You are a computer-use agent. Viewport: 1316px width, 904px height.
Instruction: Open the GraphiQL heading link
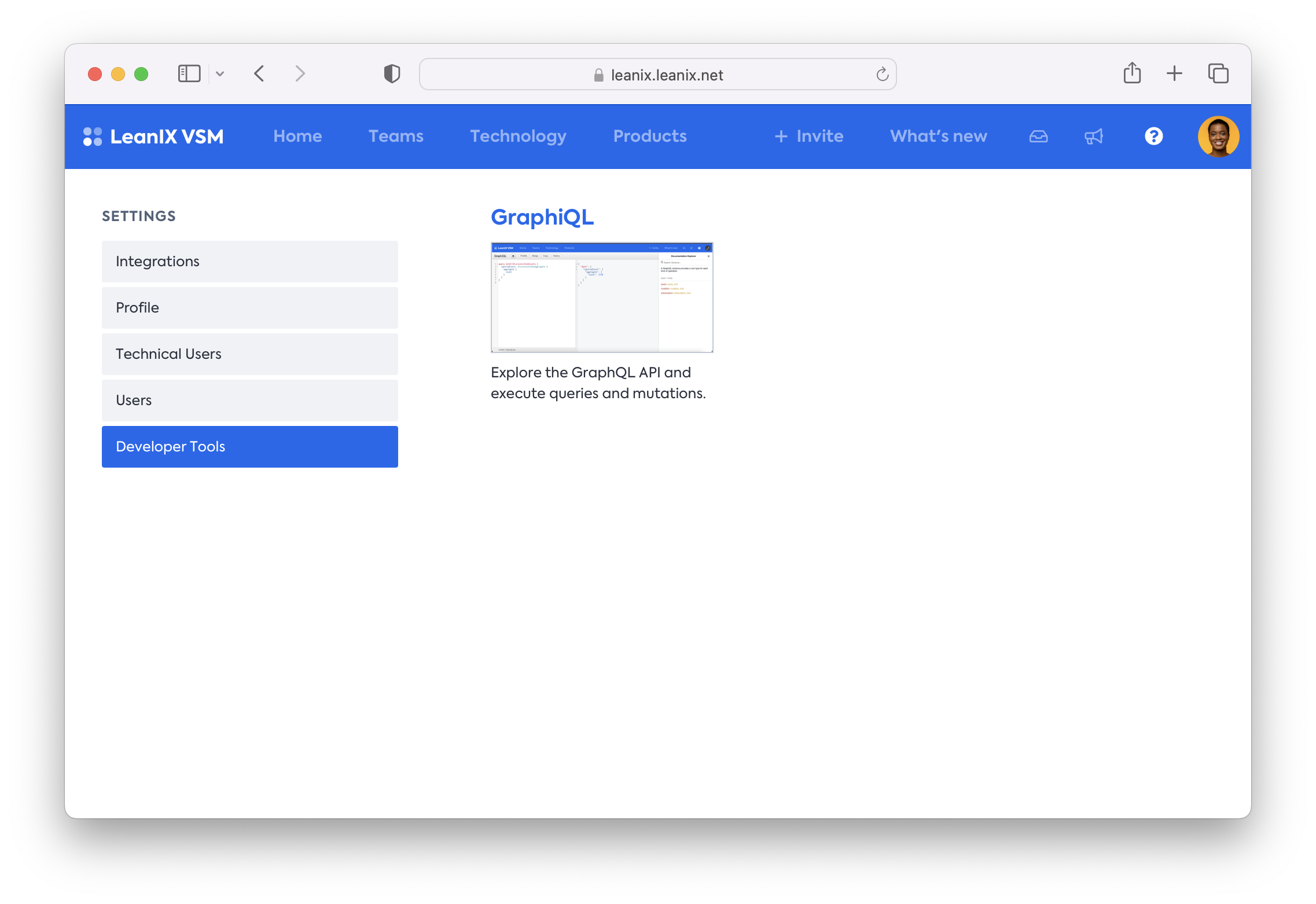[x=542, y=218]
